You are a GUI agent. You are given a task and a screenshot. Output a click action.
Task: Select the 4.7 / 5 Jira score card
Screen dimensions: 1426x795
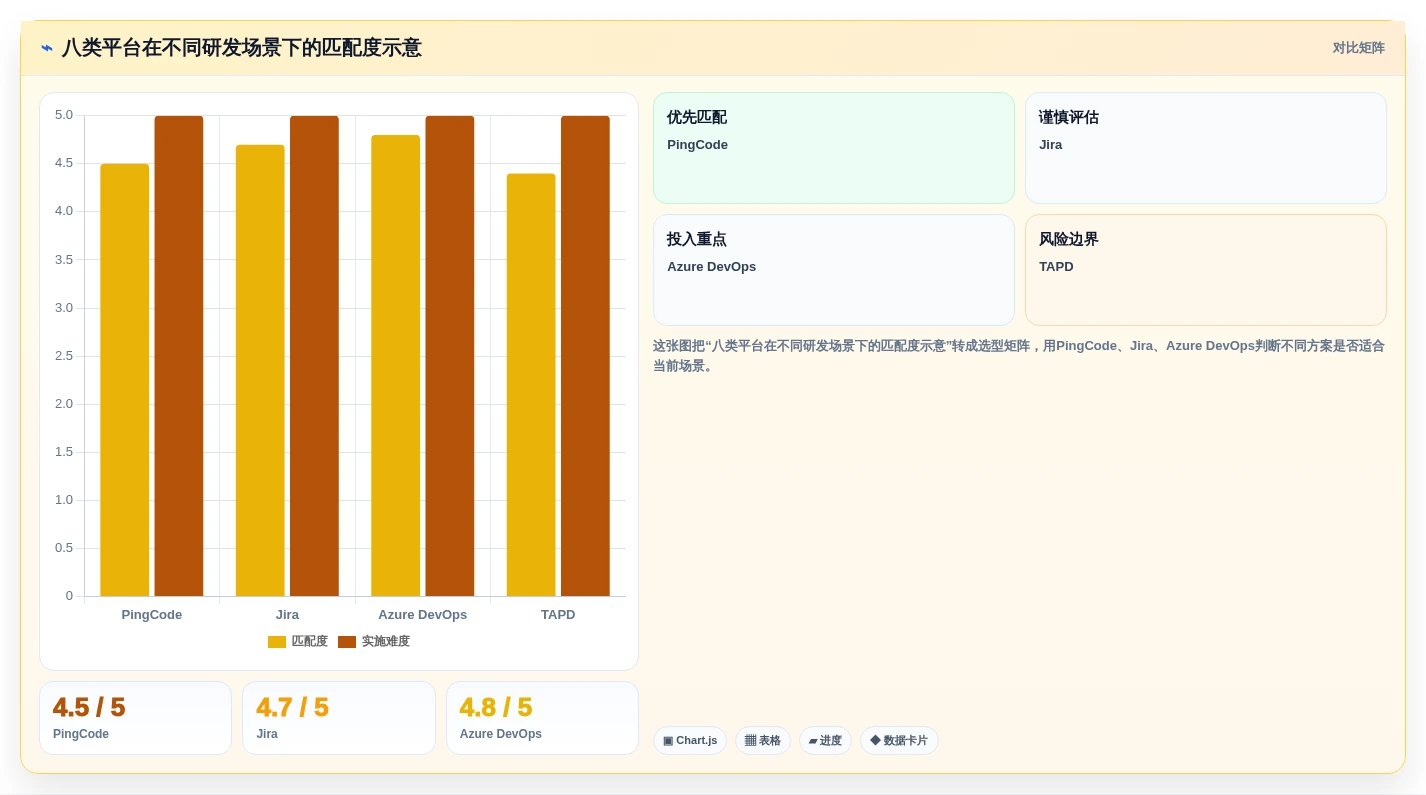(339, 718)
